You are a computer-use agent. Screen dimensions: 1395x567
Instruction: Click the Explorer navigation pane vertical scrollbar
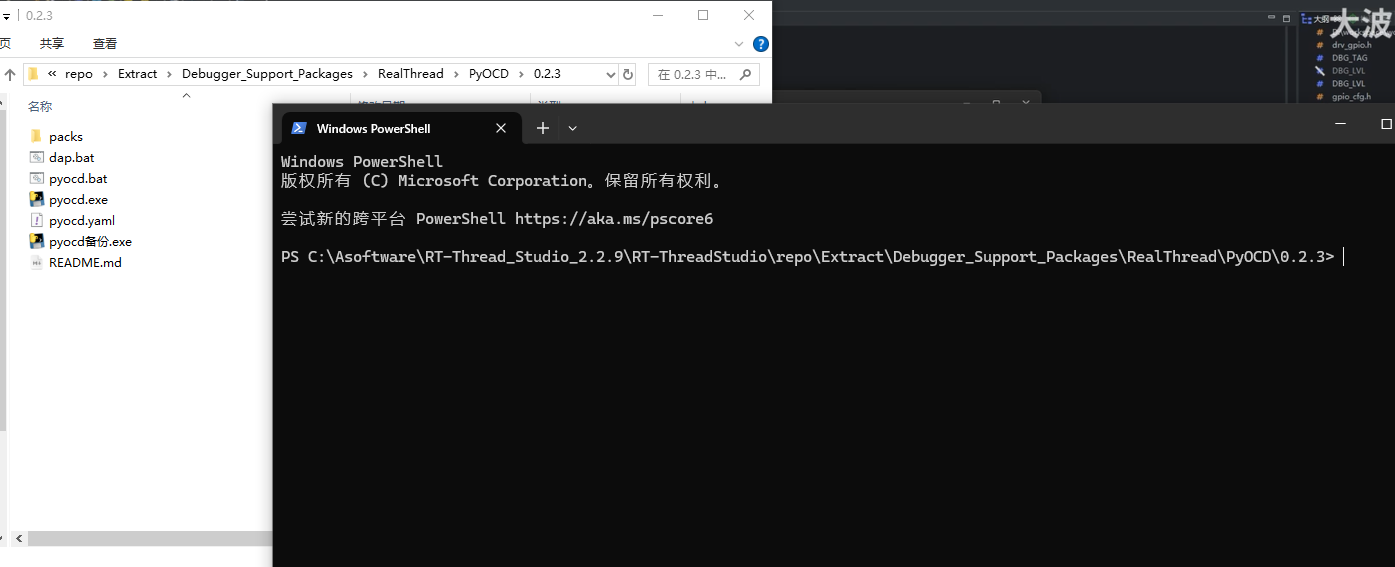click(x=3, y=270)
